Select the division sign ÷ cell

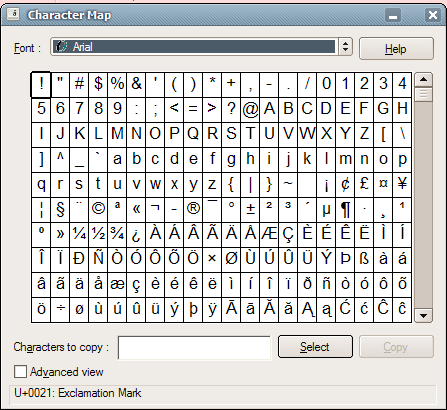(x=60, y=310)
